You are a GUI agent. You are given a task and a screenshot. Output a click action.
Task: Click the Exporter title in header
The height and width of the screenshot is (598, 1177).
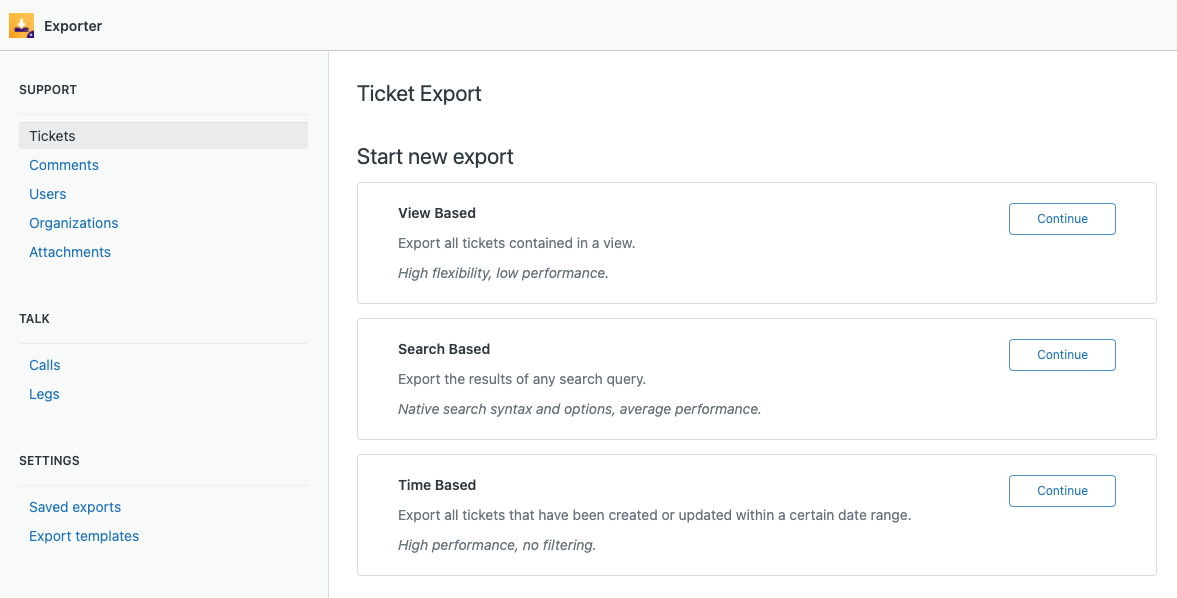[73, 26]
